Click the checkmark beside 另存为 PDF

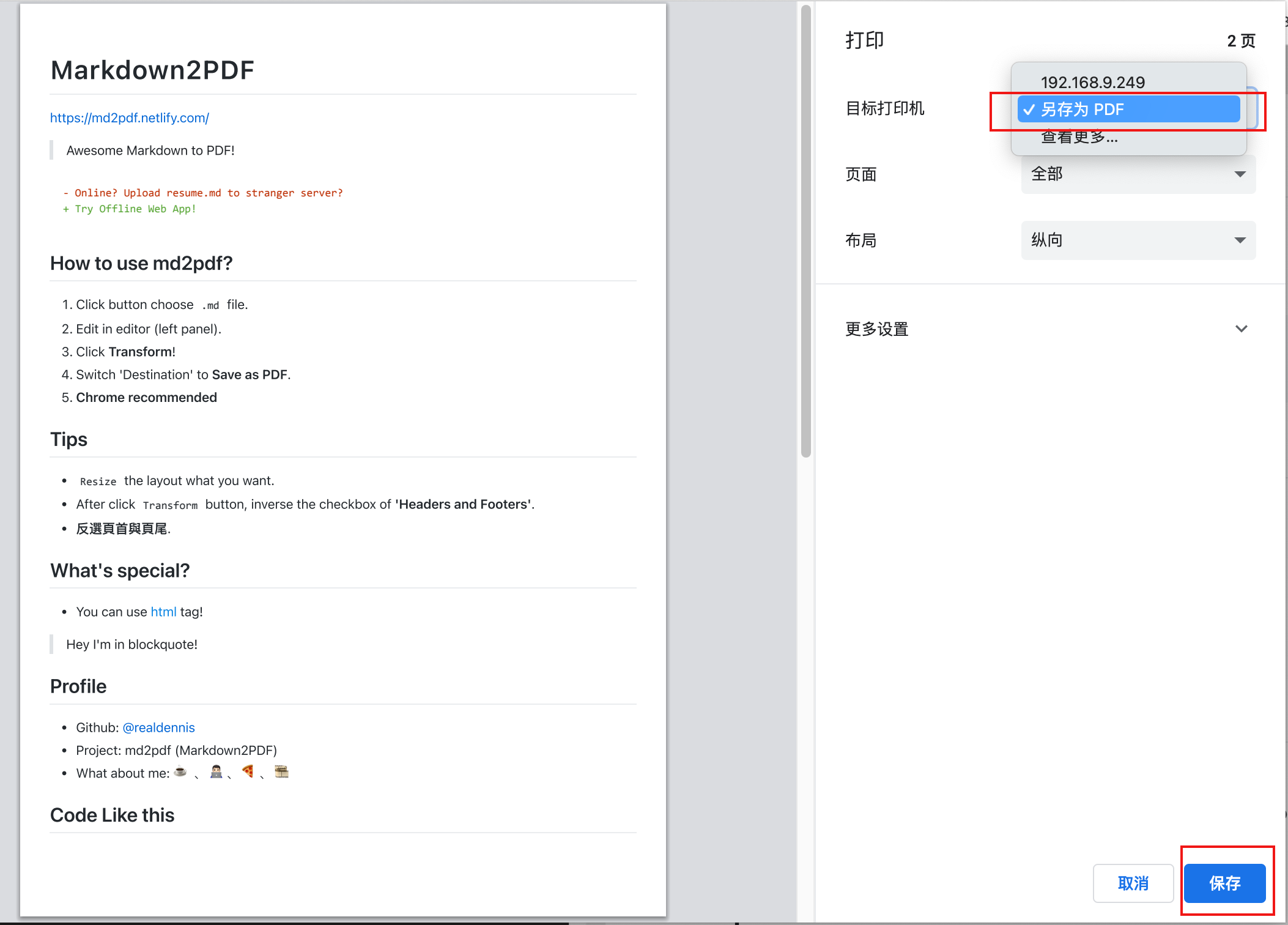[1030, 109]
